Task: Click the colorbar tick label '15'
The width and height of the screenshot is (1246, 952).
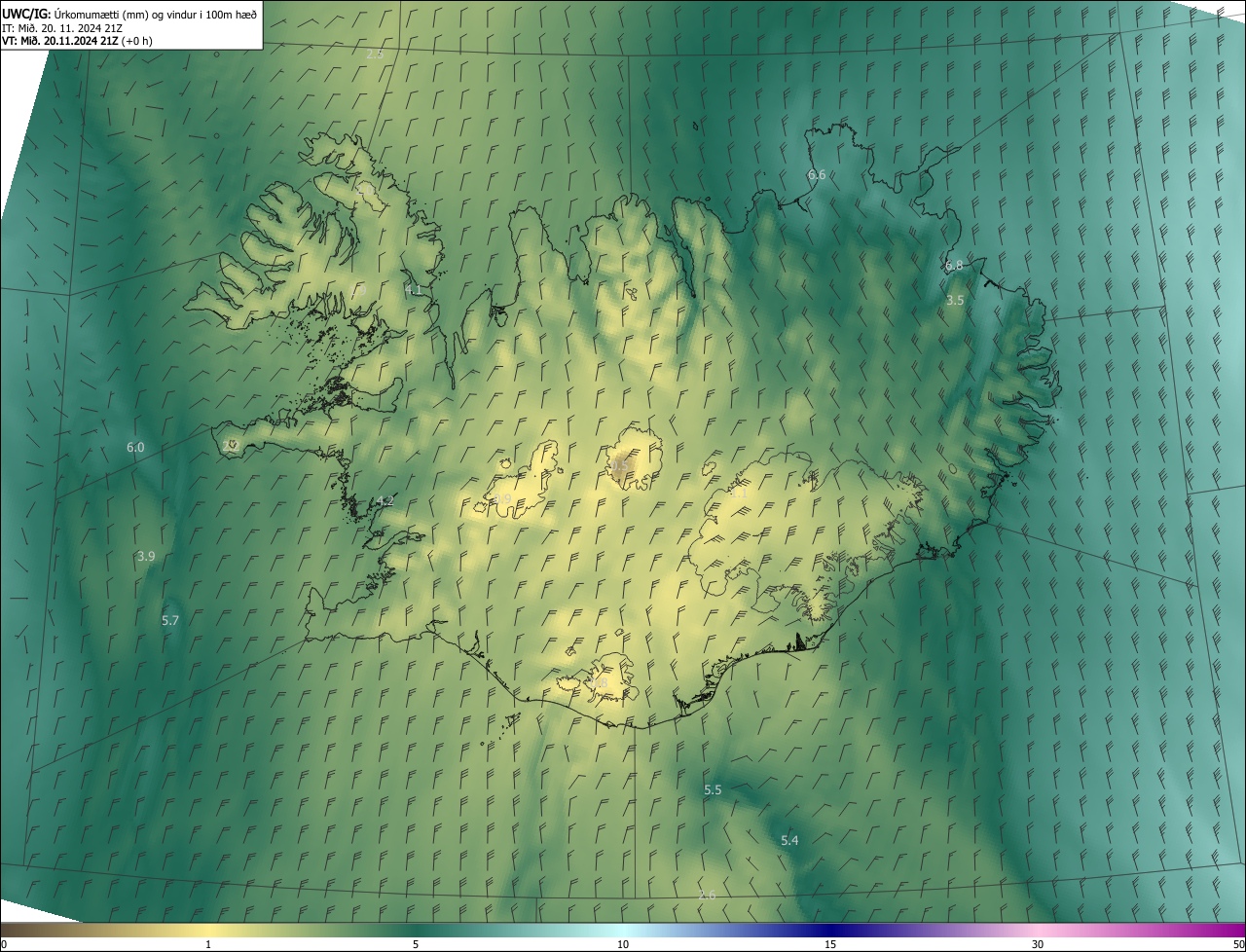Action: (830, 944)
